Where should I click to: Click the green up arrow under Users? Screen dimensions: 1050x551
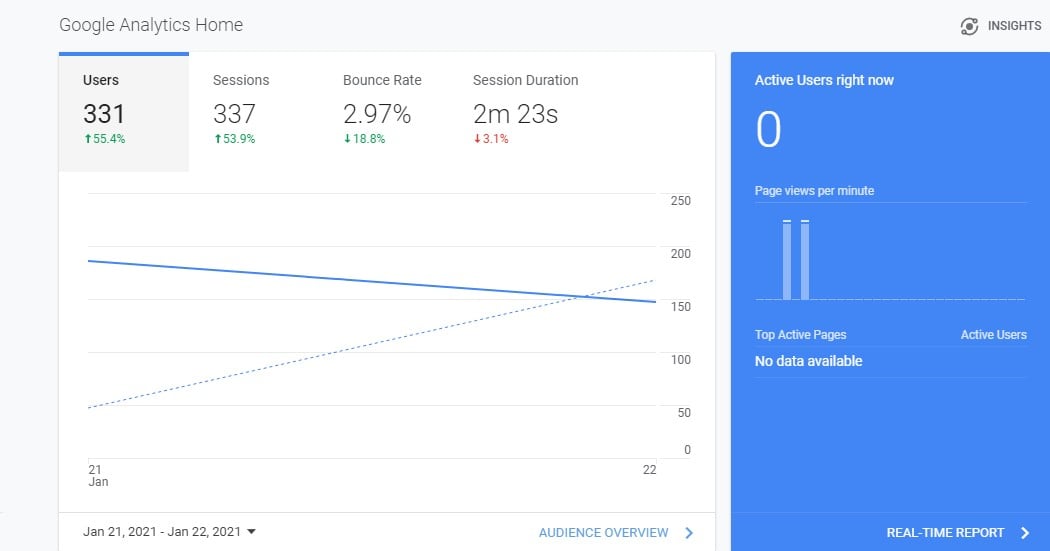(88, 139)
